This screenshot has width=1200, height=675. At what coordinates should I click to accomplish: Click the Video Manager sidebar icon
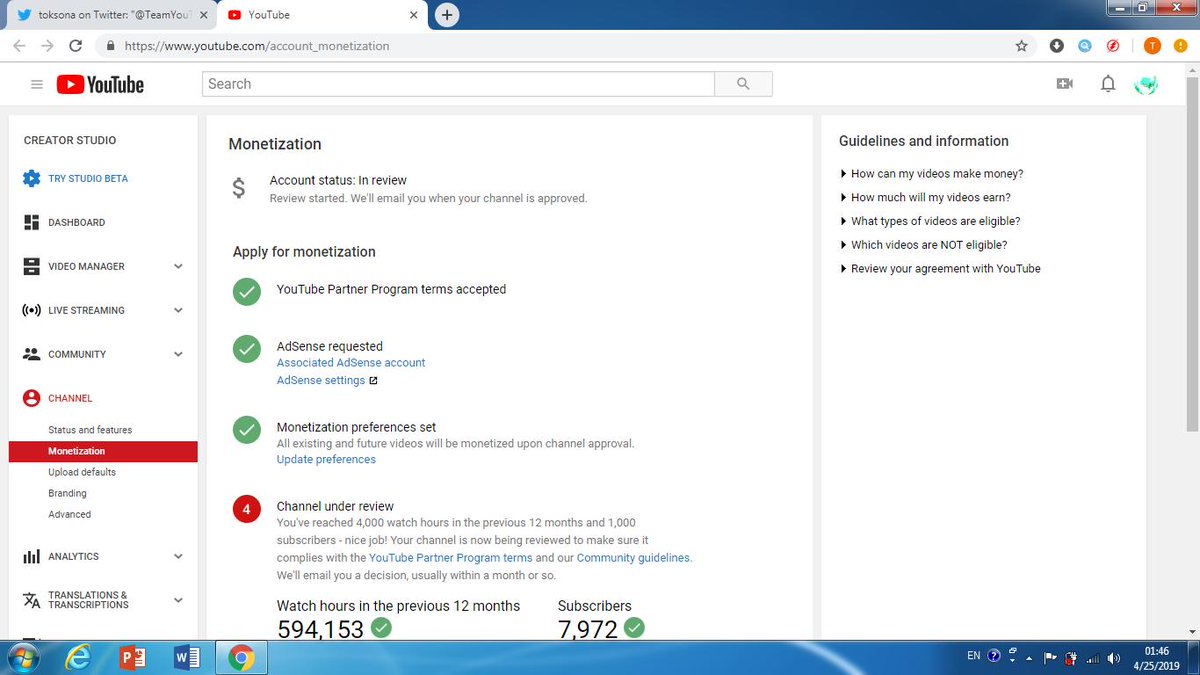pos(31,267)
